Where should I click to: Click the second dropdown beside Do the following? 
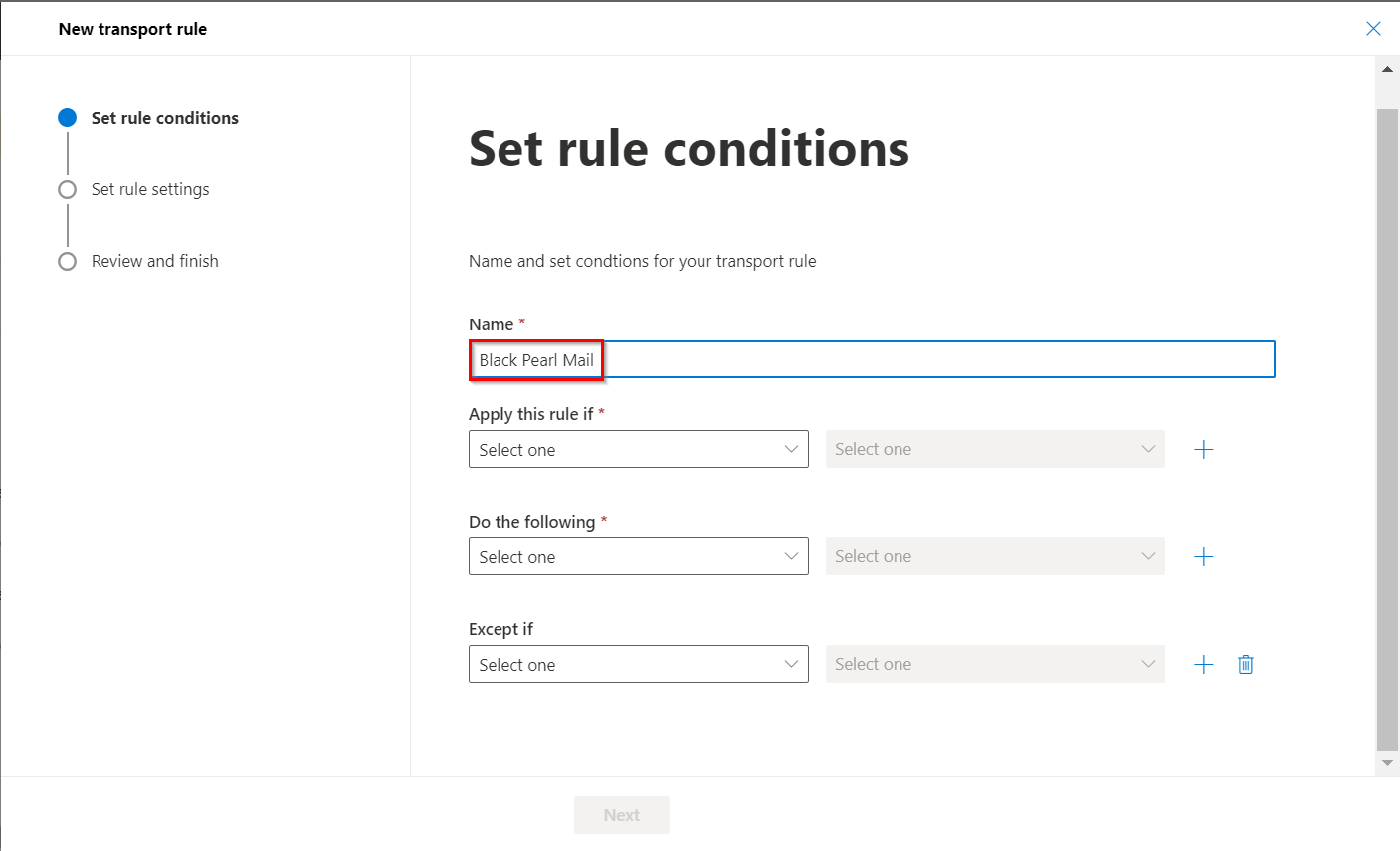994,556
